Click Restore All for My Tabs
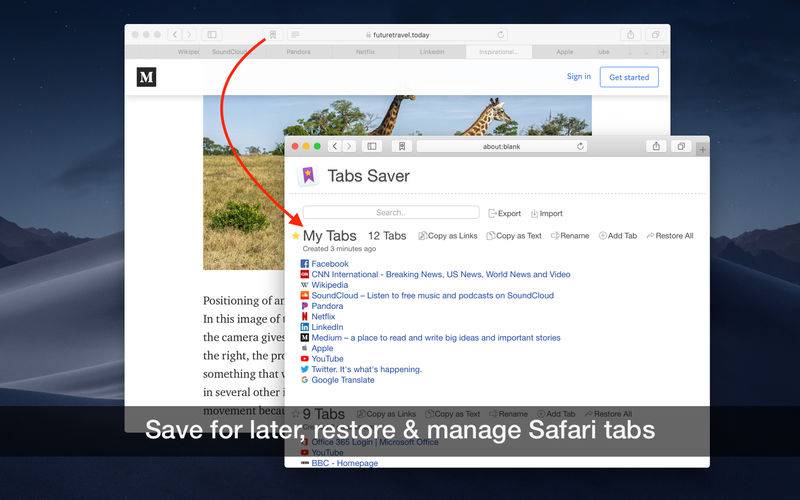800x500 pixels. pos(670,236)
